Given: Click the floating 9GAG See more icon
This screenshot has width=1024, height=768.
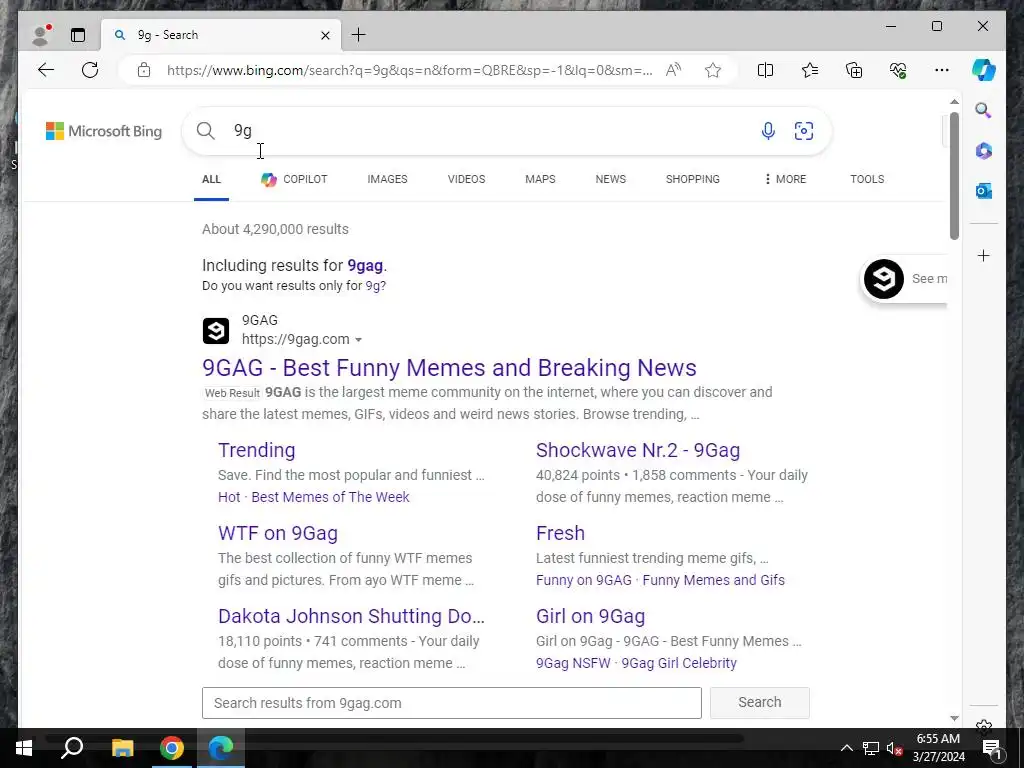Looking at the screenshot, I should tap(884, 279).
